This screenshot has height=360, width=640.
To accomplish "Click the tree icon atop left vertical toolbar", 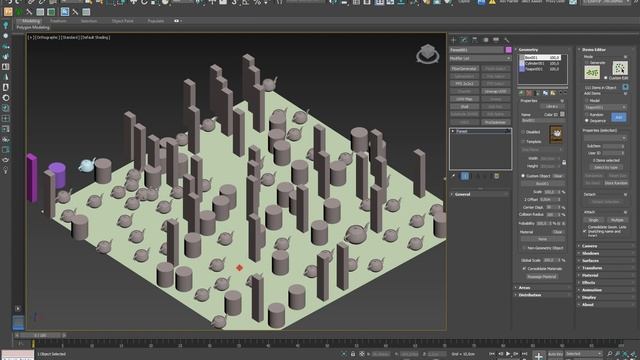I will coord(6,25).
